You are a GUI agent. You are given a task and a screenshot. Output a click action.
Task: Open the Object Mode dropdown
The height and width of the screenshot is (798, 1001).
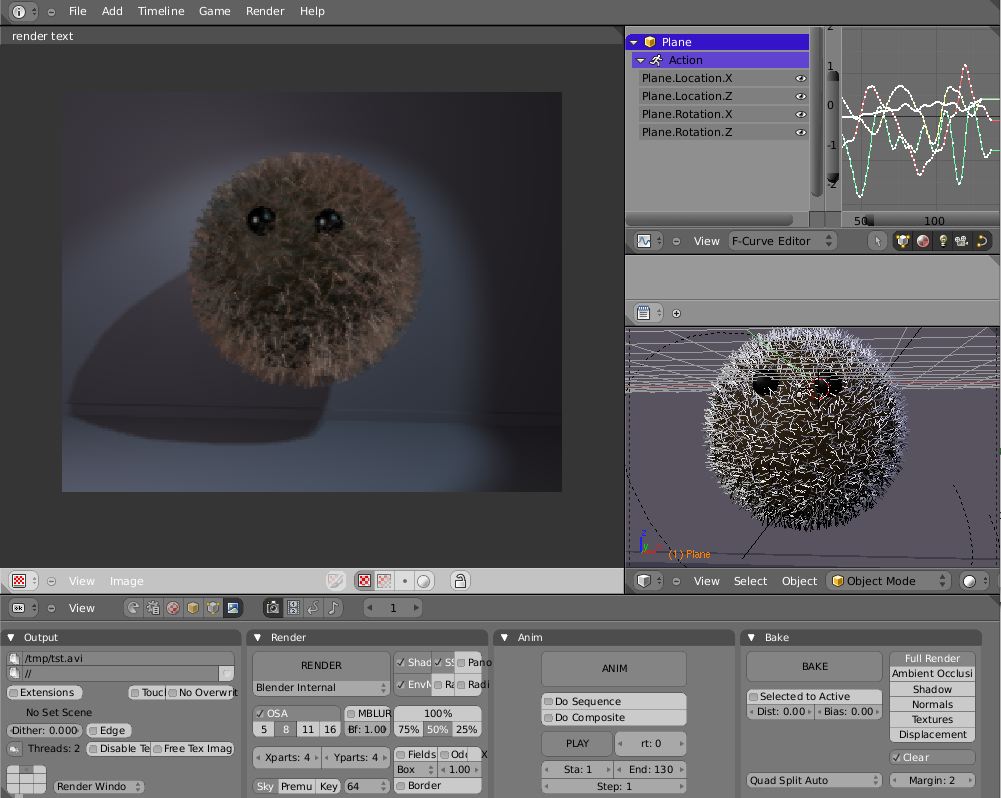[888, 581]
